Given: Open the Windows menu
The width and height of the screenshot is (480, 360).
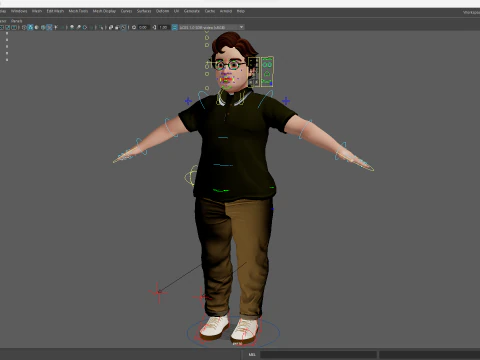Looking at the screenshot, I should (x=19, y=11).
